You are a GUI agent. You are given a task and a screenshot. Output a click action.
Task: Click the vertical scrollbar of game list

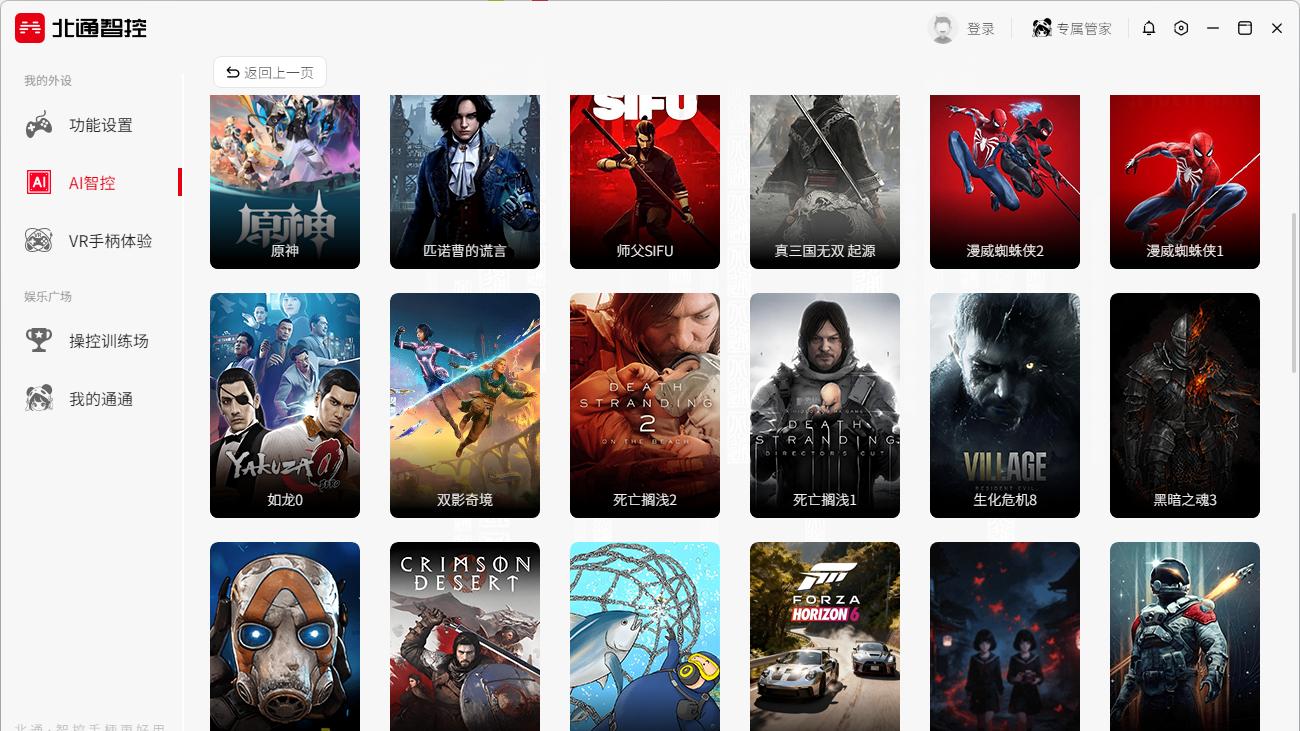tap(1295, 292)
